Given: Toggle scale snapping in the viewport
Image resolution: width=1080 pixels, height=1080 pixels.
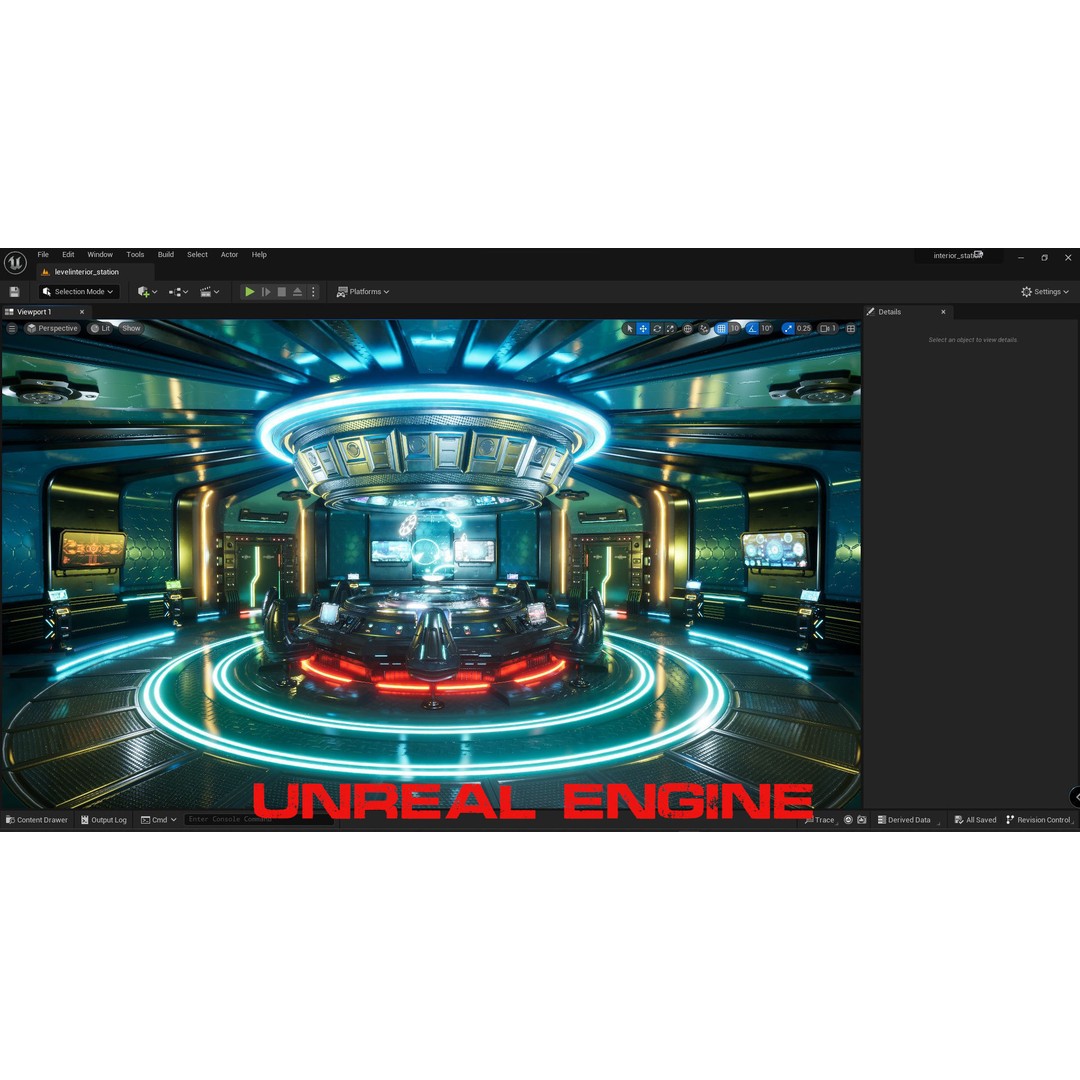Looking at the screenshot, I should tap(788, 329).
